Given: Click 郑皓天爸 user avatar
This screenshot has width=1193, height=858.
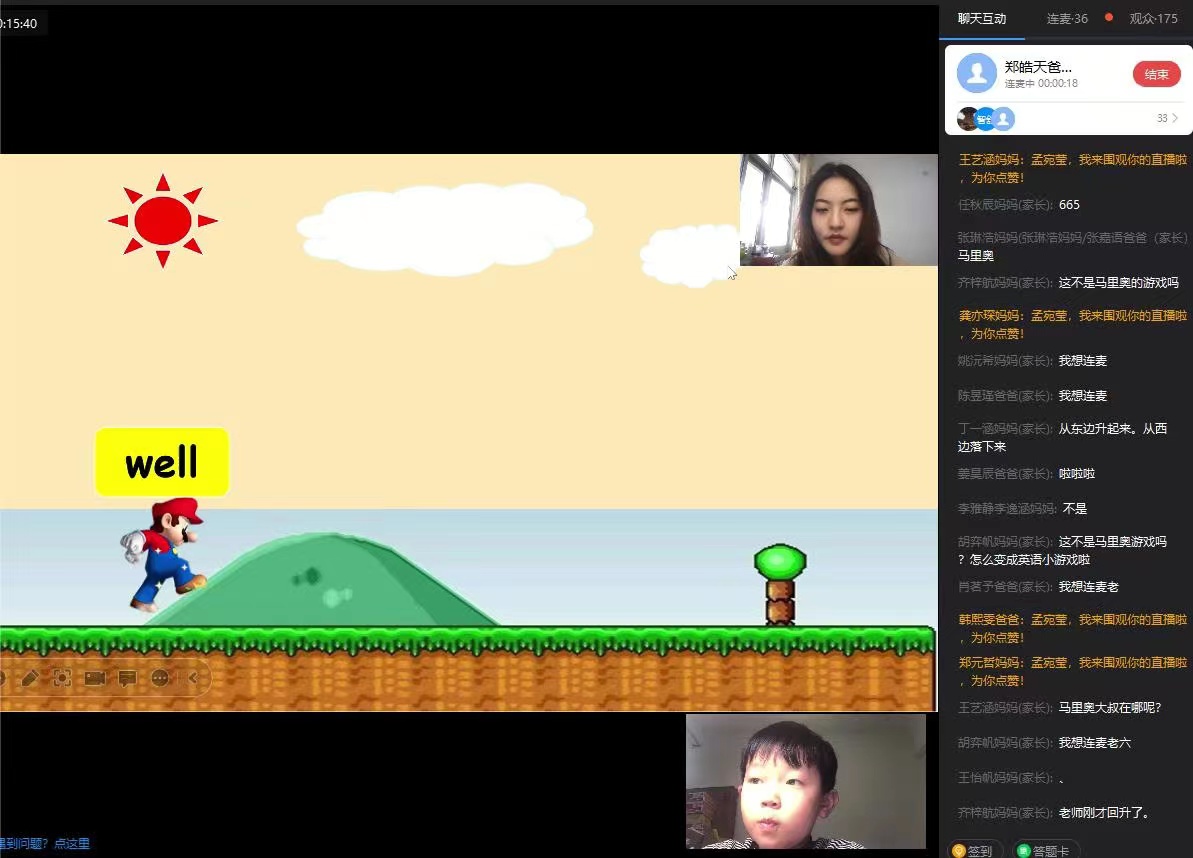Looking at the screenshot, I should [976, 73].
